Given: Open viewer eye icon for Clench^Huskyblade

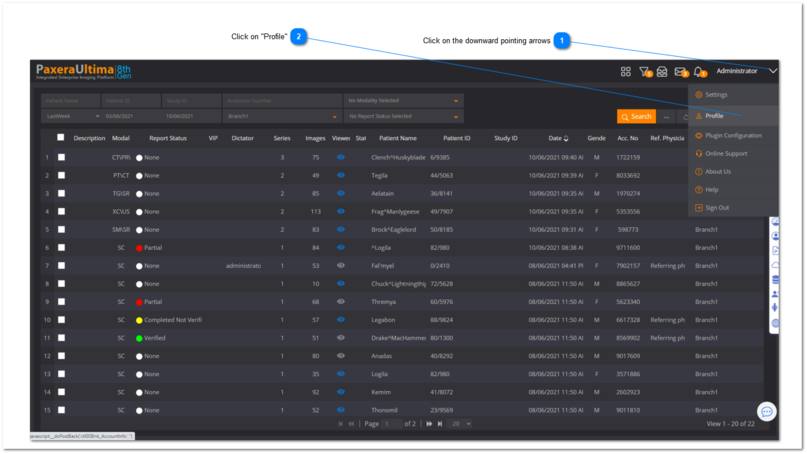Looking at the screenshot, I should pos(341,157).
